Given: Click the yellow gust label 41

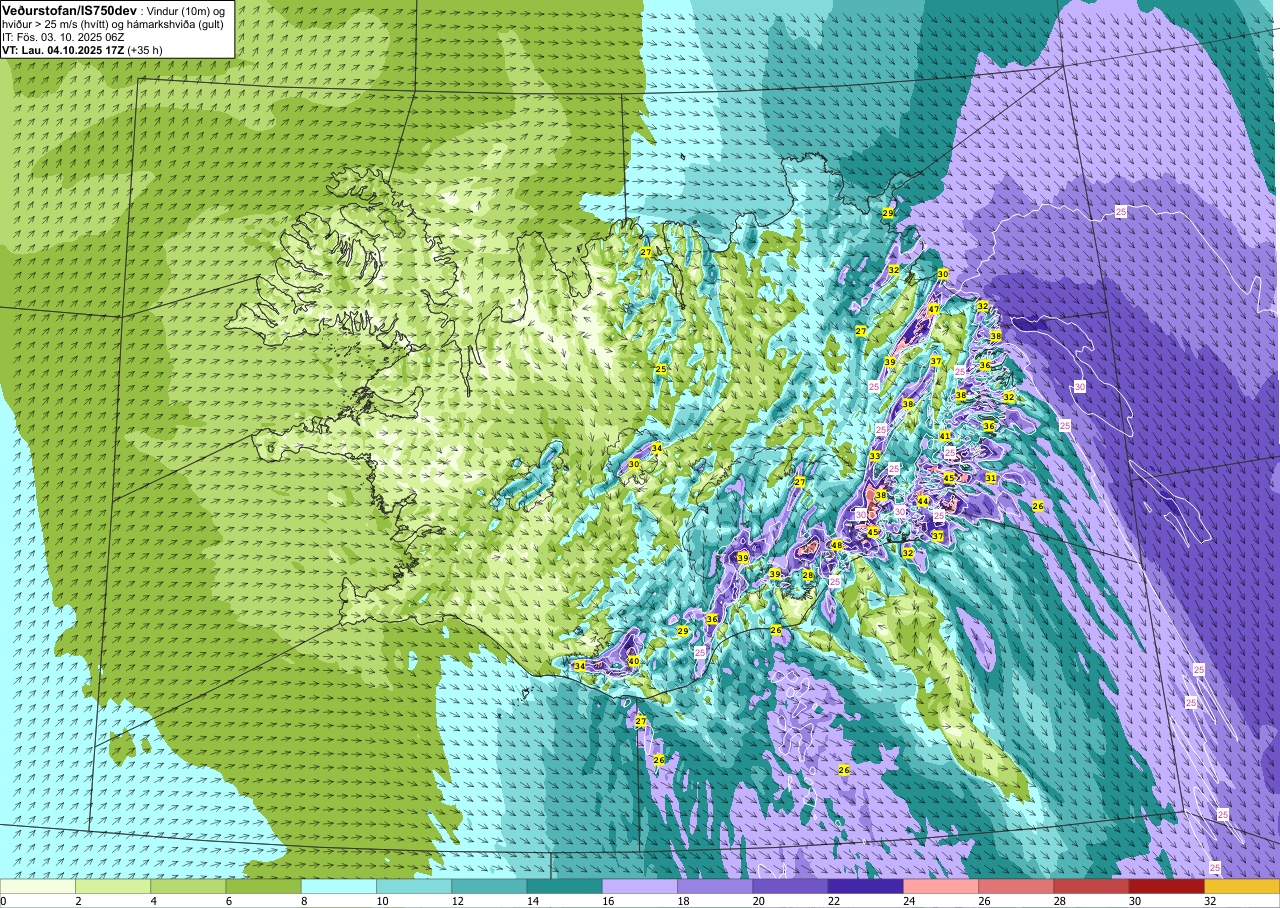Looking at the screenshot, I should tap(945, 436).
